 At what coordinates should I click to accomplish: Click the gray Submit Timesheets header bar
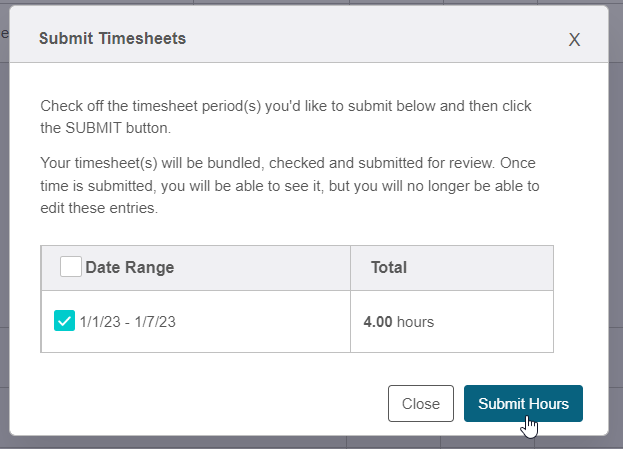[x=309, y=34]
